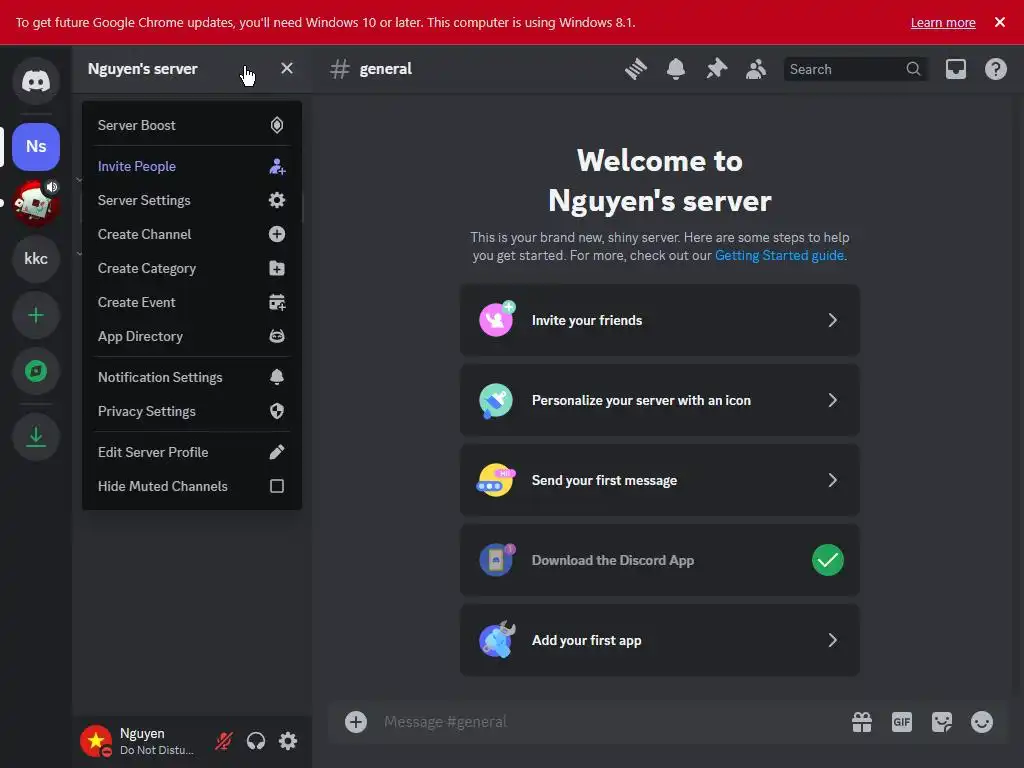Tick the Hide Muted Channels checkbox
Screen dimensions: 1024x768
click(277, 486)
